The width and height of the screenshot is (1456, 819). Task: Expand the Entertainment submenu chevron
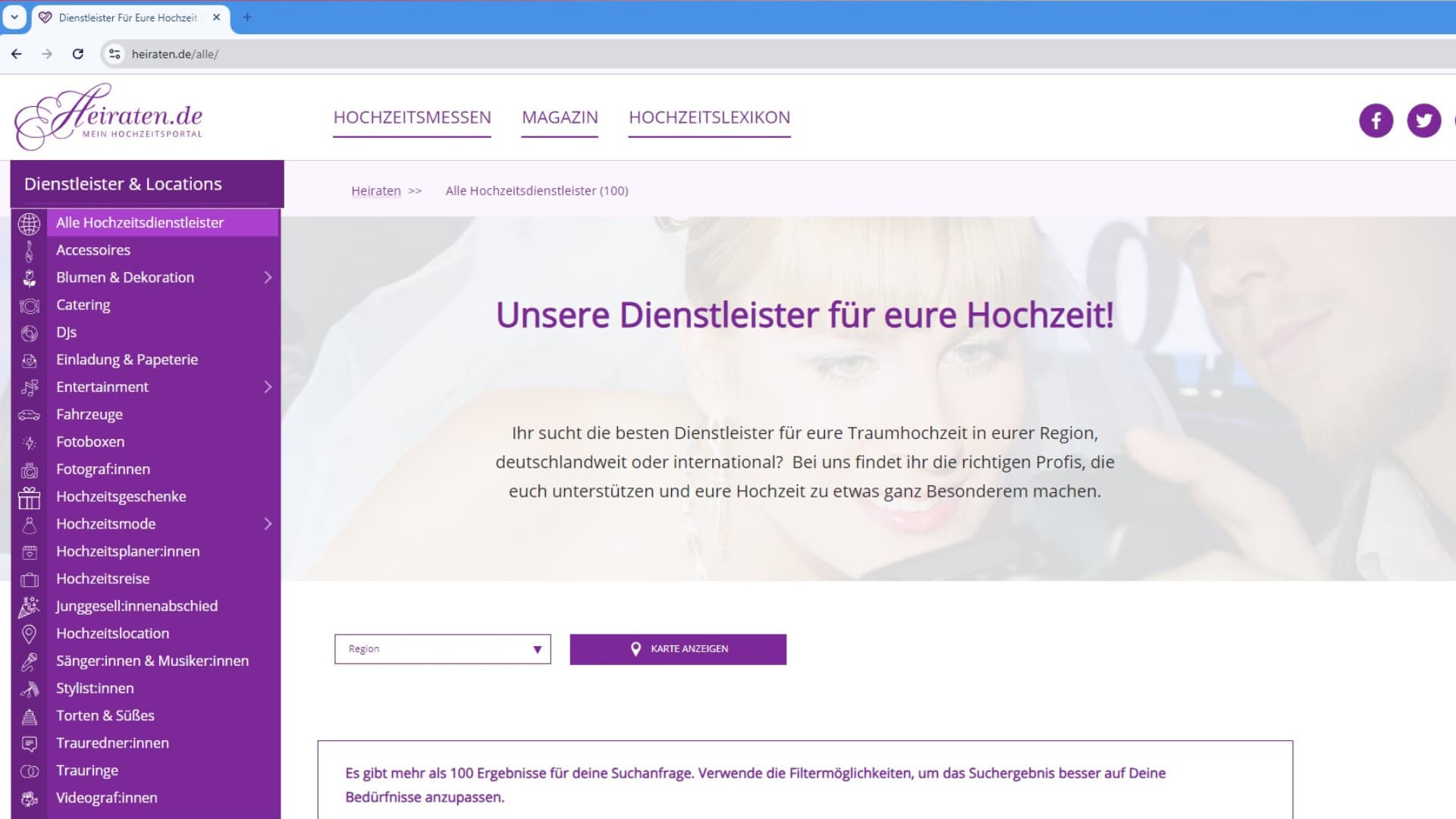click(268, 387)
